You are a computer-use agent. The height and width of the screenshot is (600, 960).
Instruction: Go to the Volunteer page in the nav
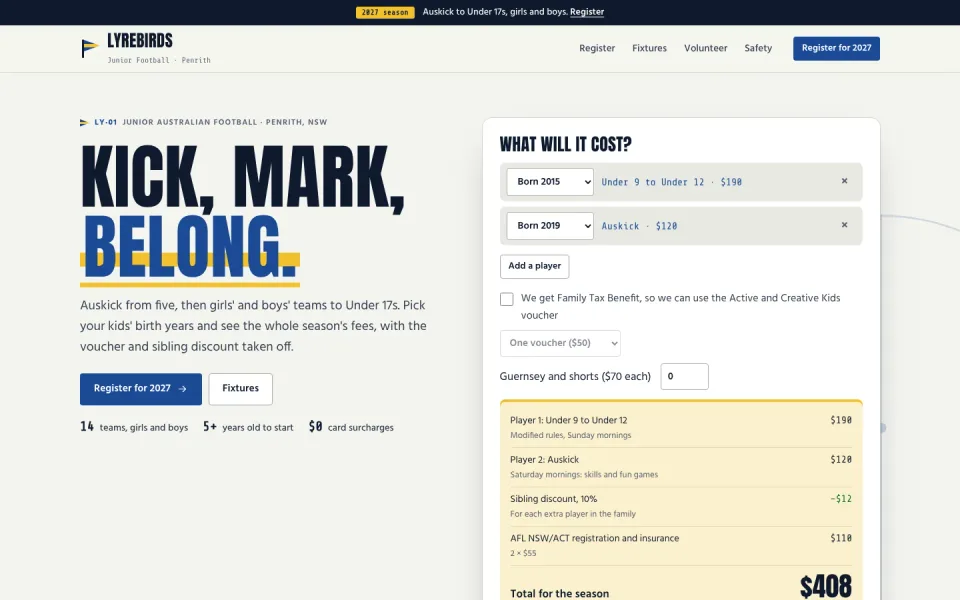coord(705,48)
